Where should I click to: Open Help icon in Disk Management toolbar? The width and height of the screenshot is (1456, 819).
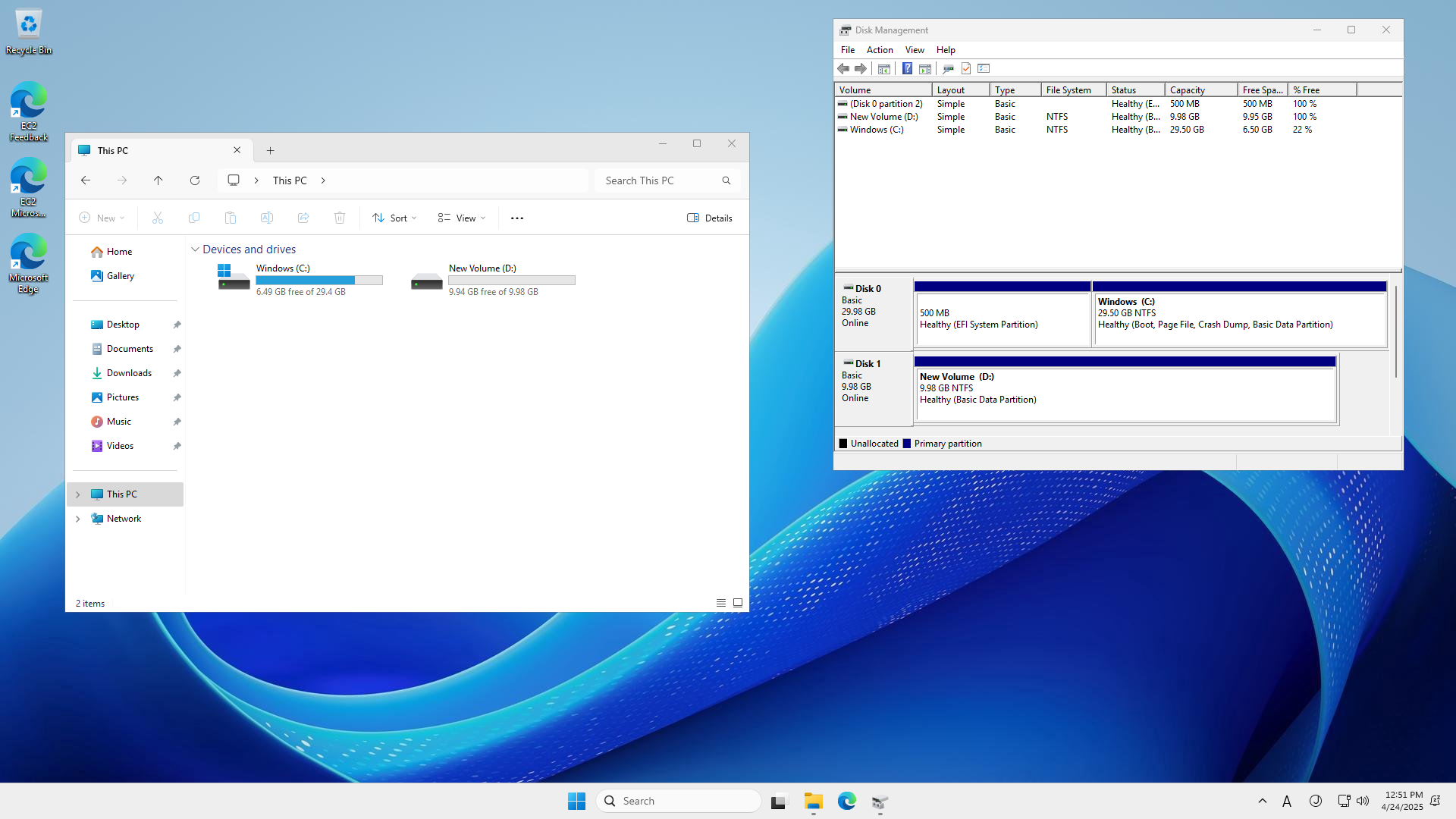[x=907, y=69]
